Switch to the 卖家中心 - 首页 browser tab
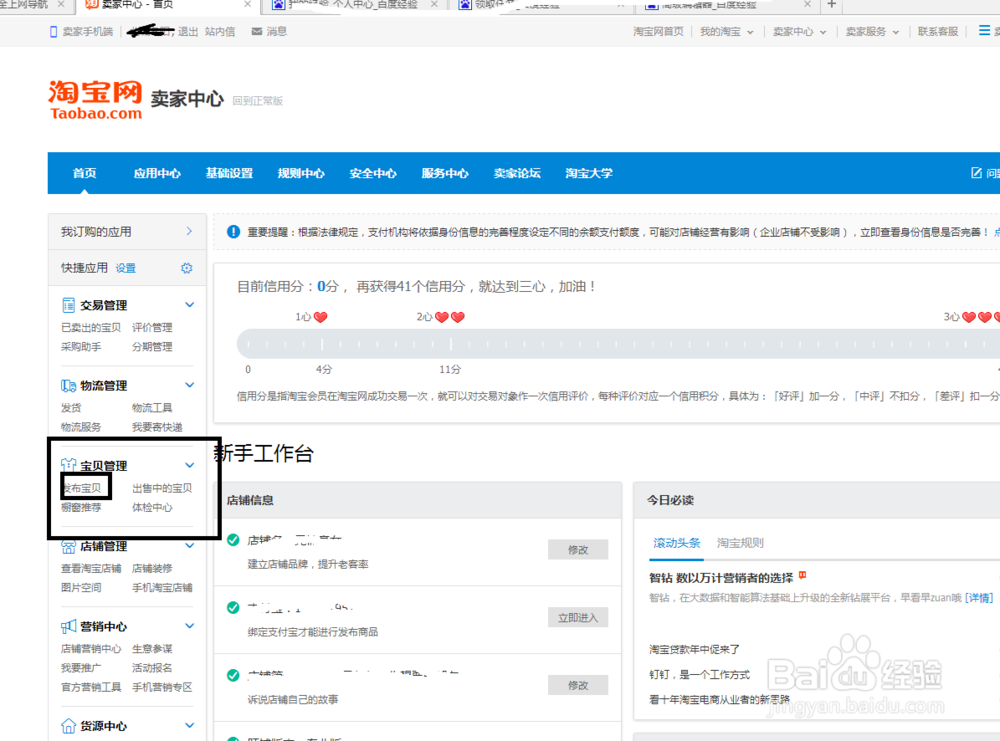 (167, 5)
